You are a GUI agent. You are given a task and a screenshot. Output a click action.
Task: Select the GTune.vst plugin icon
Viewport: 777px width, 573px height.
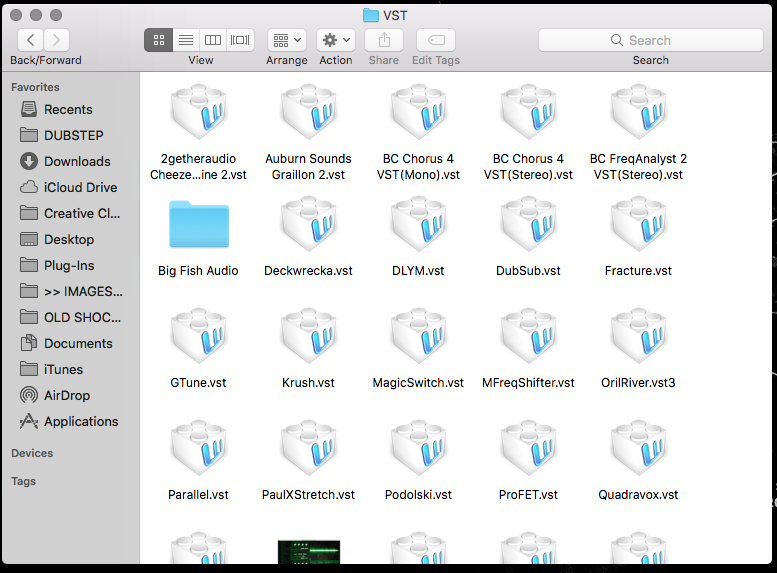(x=198, y=336)
